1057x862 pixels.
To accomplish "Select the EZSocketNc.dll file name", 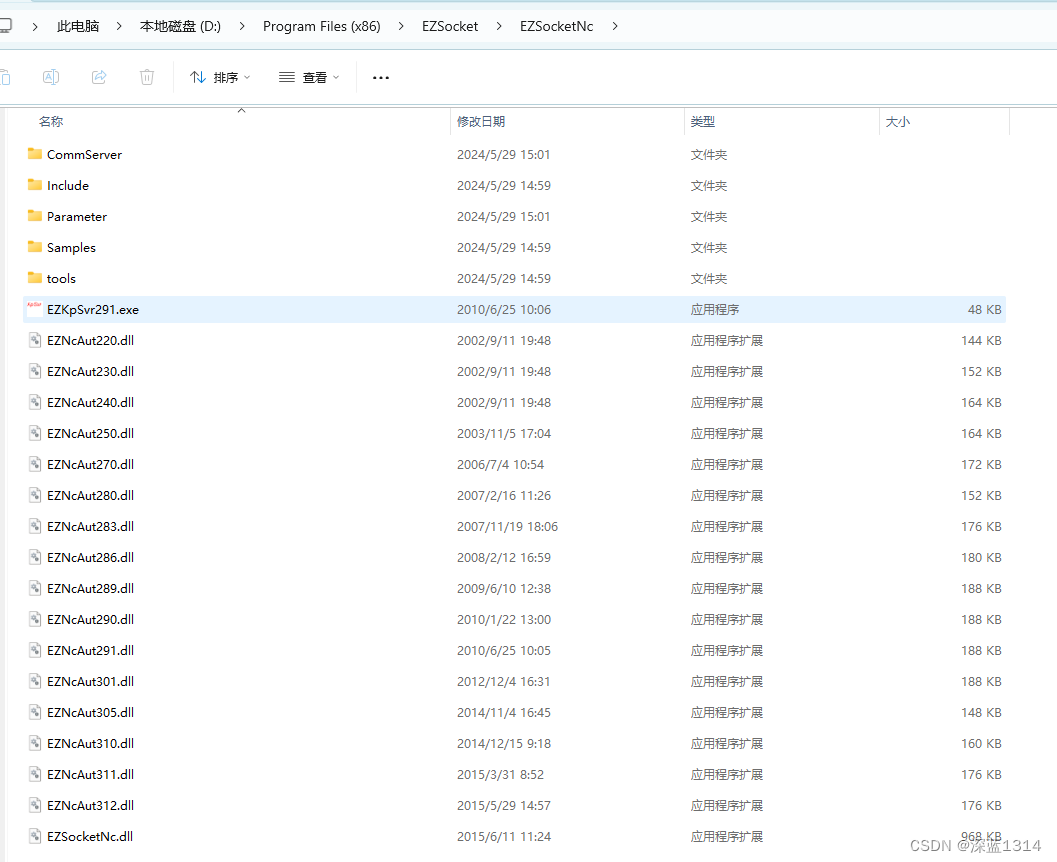I will click(90, 836).
